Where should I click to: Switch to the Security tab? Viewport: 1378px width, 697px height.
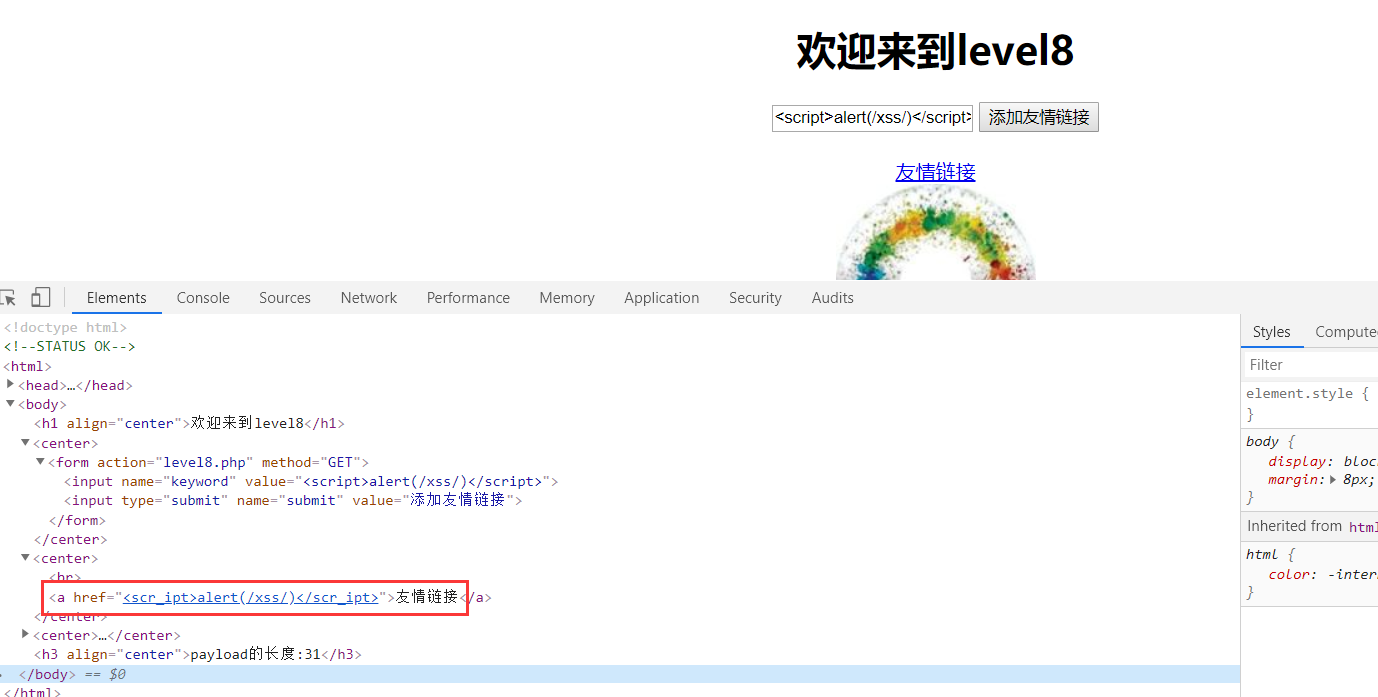click(755, 298)
